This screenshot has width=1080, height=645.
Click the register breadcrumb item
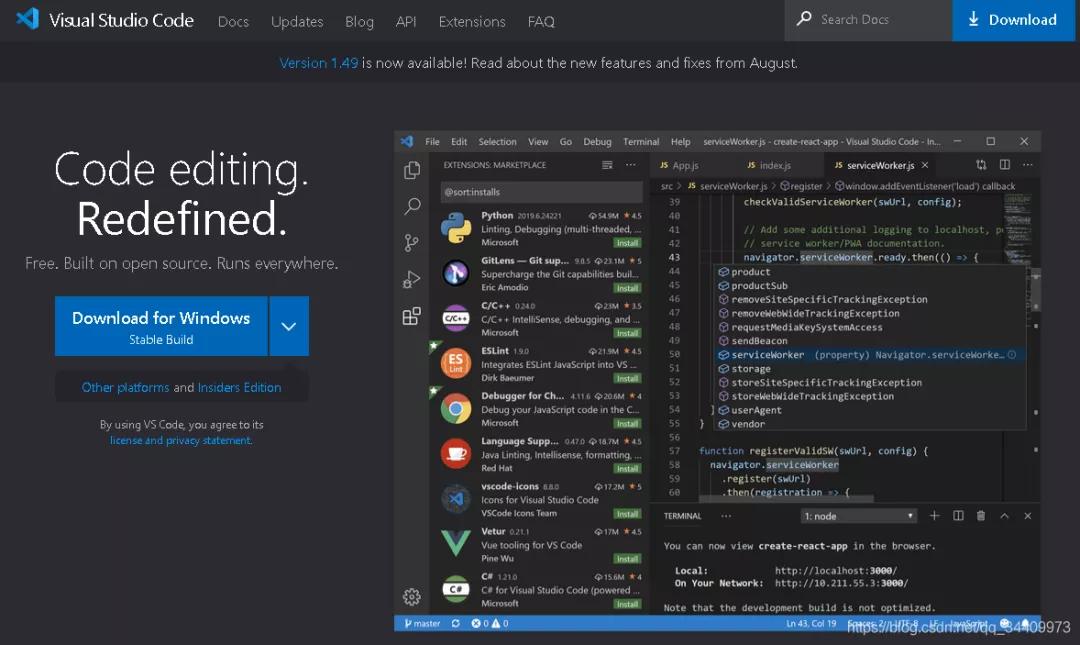[x=802, y=186]
